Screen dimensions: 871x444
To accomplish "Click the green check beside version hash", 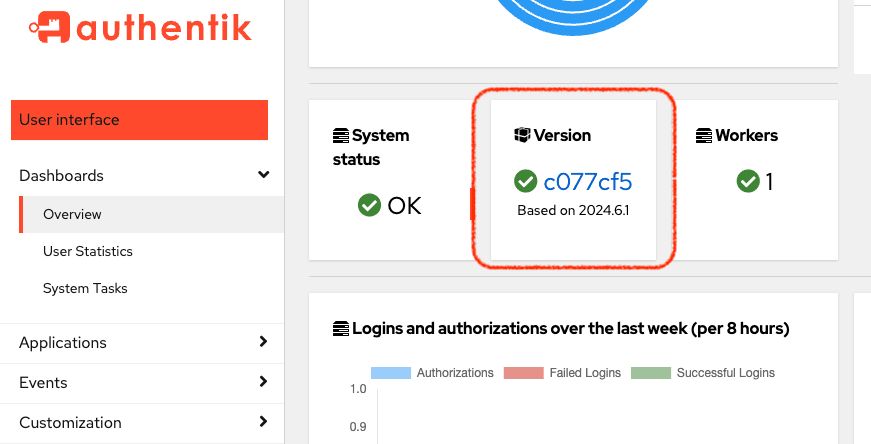I will (x=525, y=181).
